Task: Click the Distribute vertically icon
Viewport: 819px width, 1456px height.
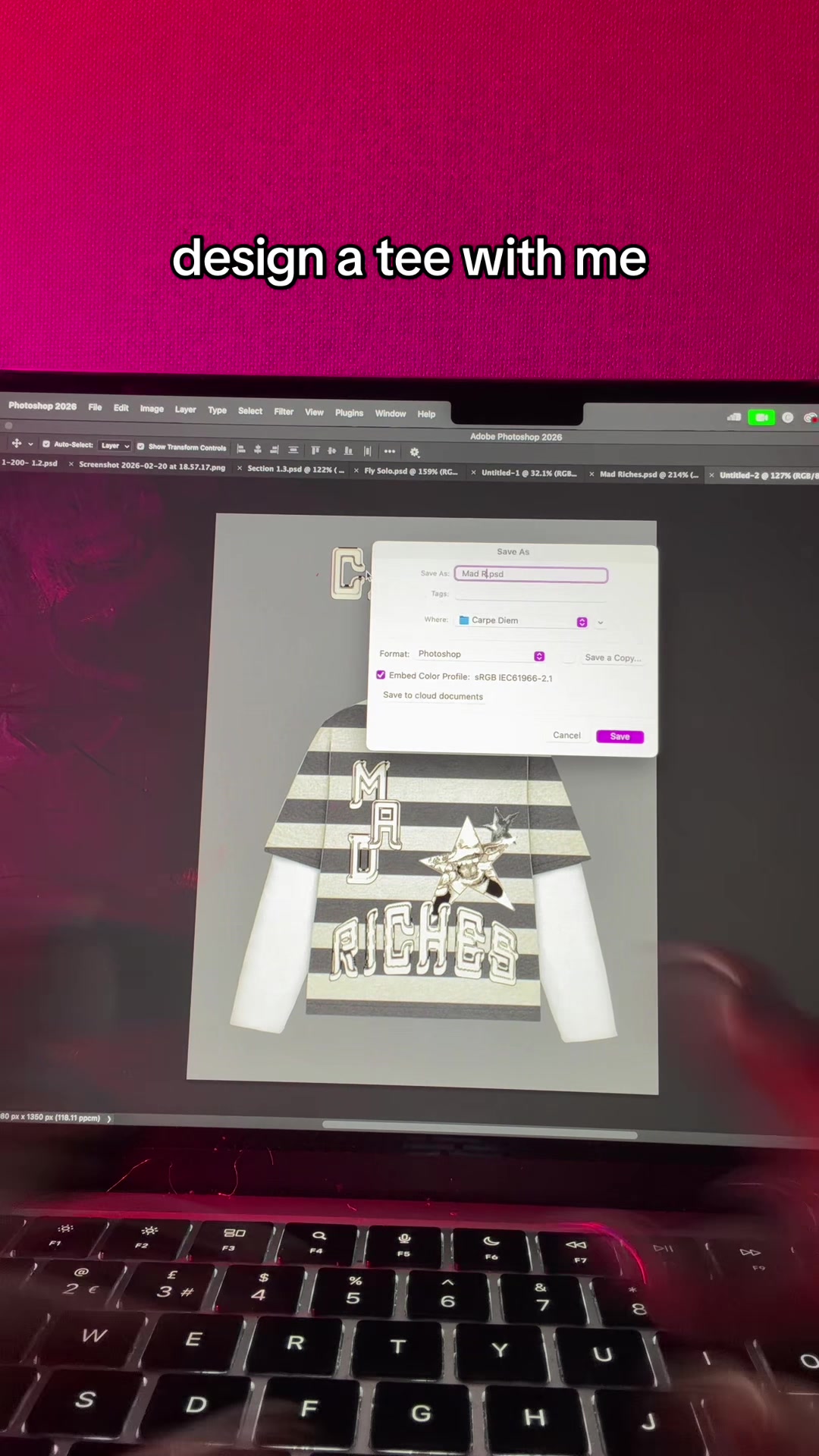Action: pyautogui.click(x=367, y=451)
